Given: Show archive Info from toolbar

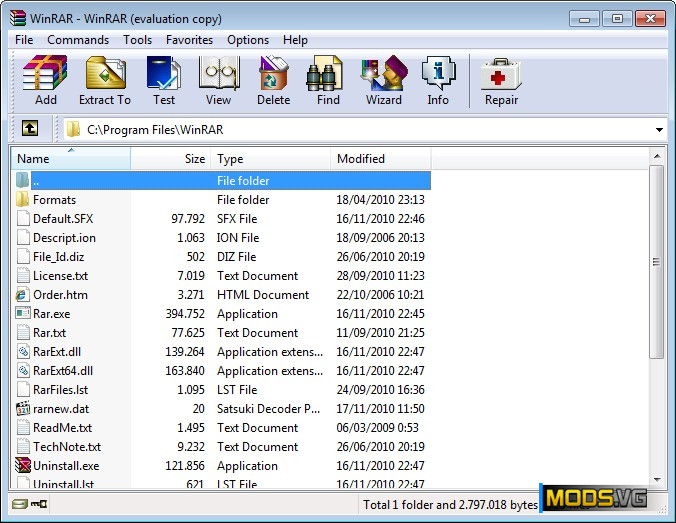Looking at the screenshot, I should (438, 80).
